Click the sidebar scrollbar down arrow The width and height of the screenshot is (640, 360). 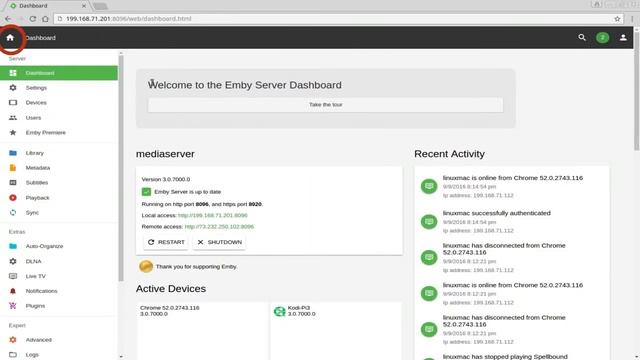click(121, 357)
